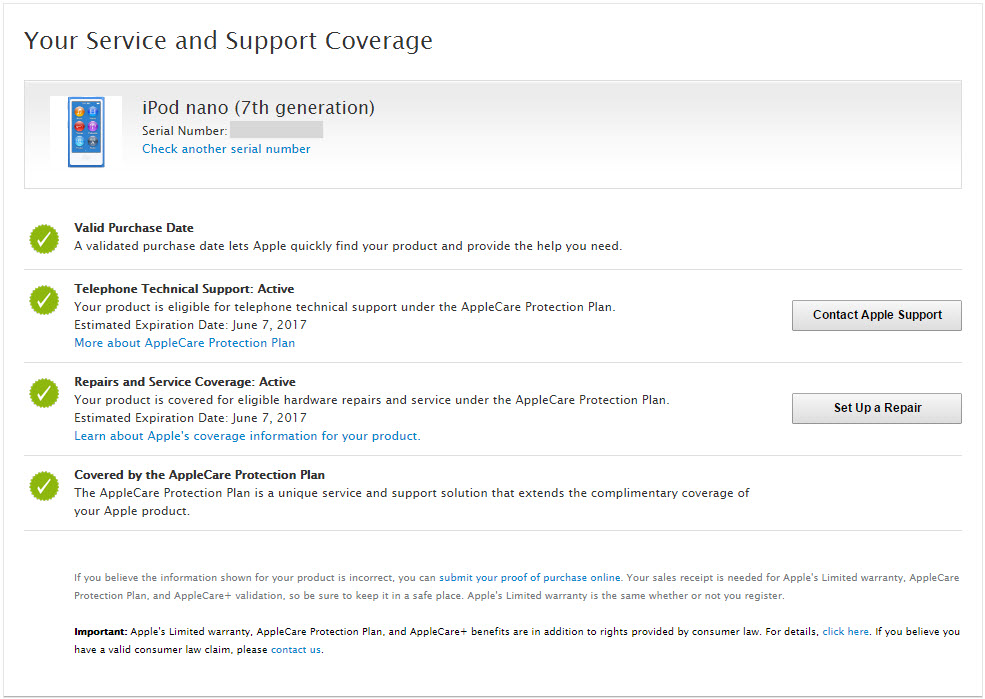Screen dimensions: 985x699
Task: Click the Your Service and Support Coverage heading
Action: [228, 41]
